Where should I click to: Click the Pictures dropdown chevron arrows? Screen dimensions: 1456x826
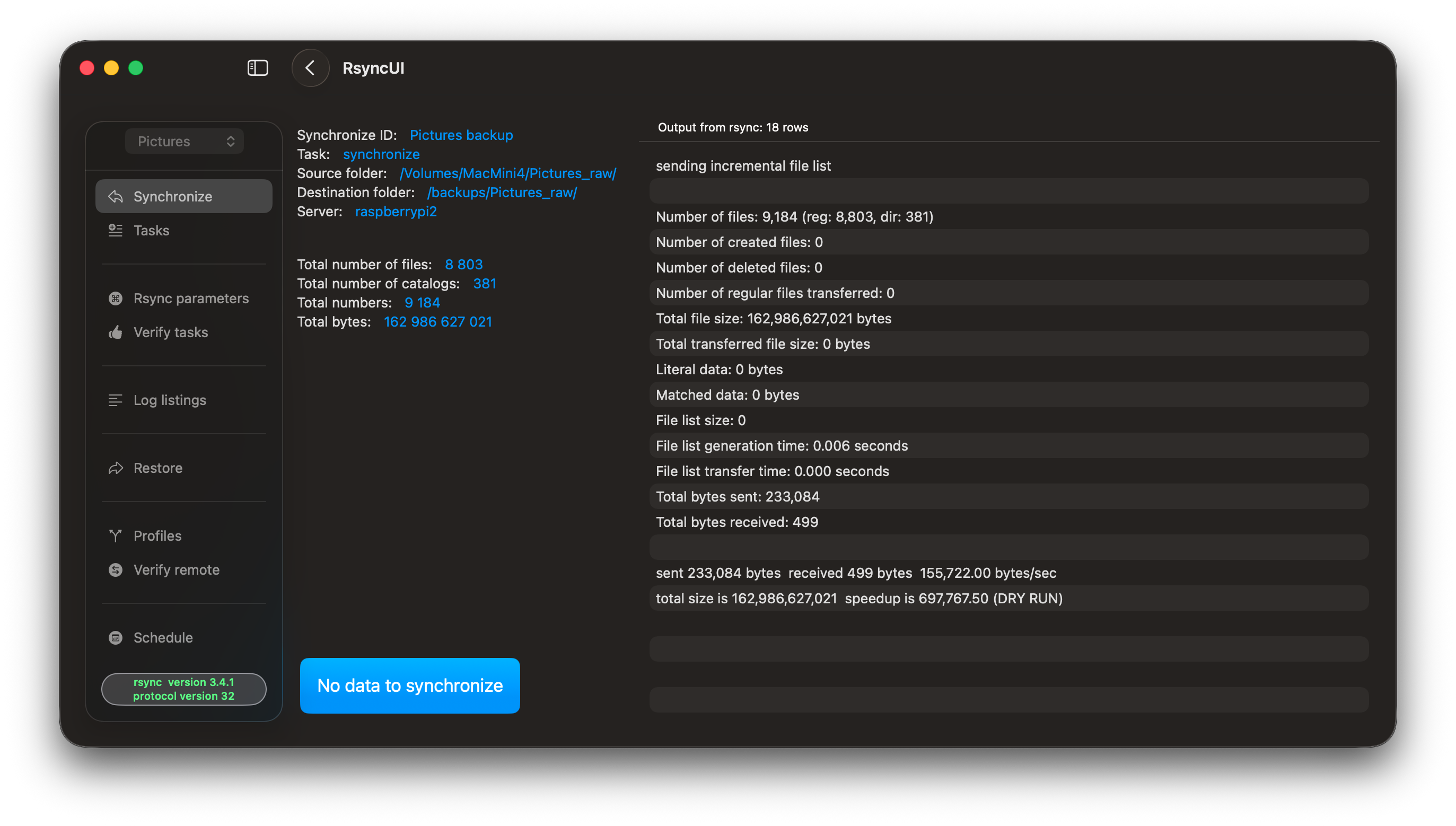230,141
